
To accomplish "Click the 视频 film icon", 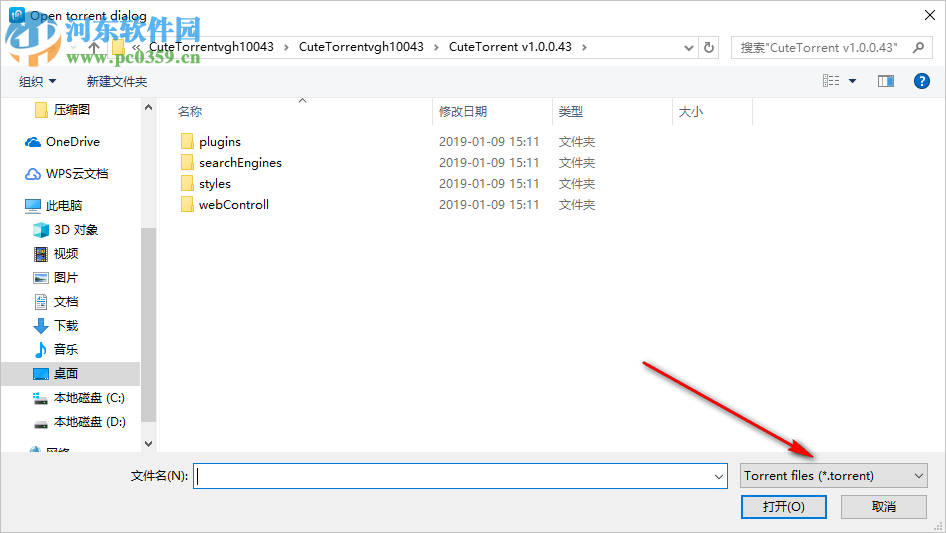I will pos(40,254).
